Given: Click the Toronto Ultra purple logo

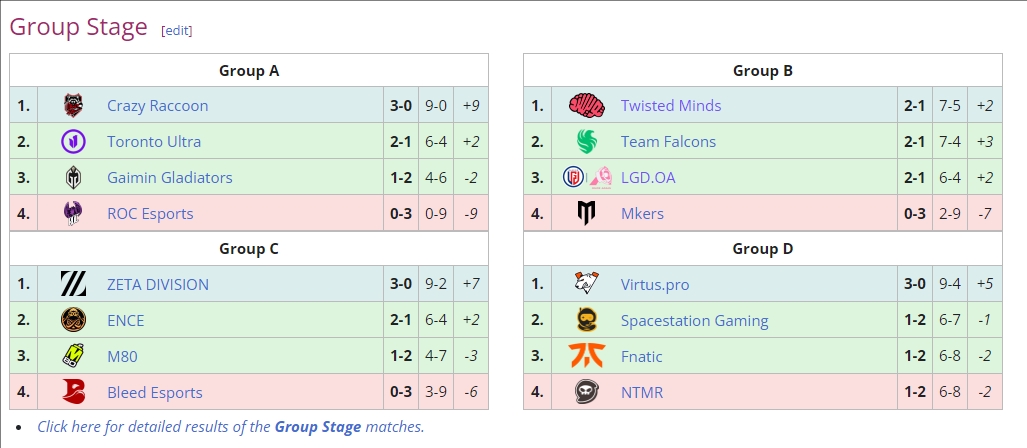Looking at the screenshot, I should 73,141.
